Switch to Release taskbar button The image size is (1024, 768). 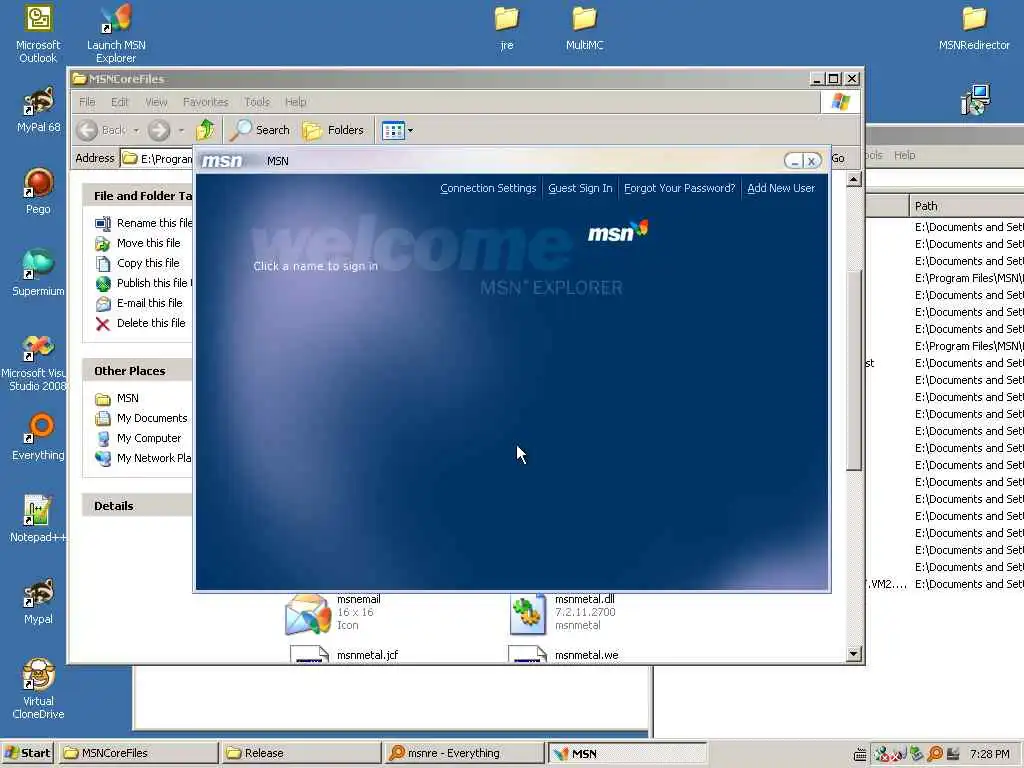[x=300, y=753]
